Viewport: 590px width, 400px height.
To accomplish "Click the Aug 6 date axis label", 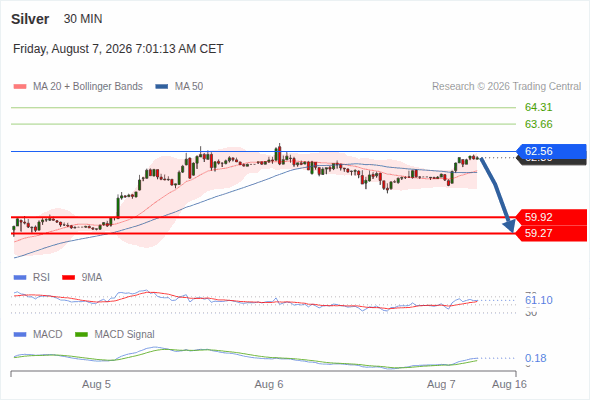I will coord(269,384).
